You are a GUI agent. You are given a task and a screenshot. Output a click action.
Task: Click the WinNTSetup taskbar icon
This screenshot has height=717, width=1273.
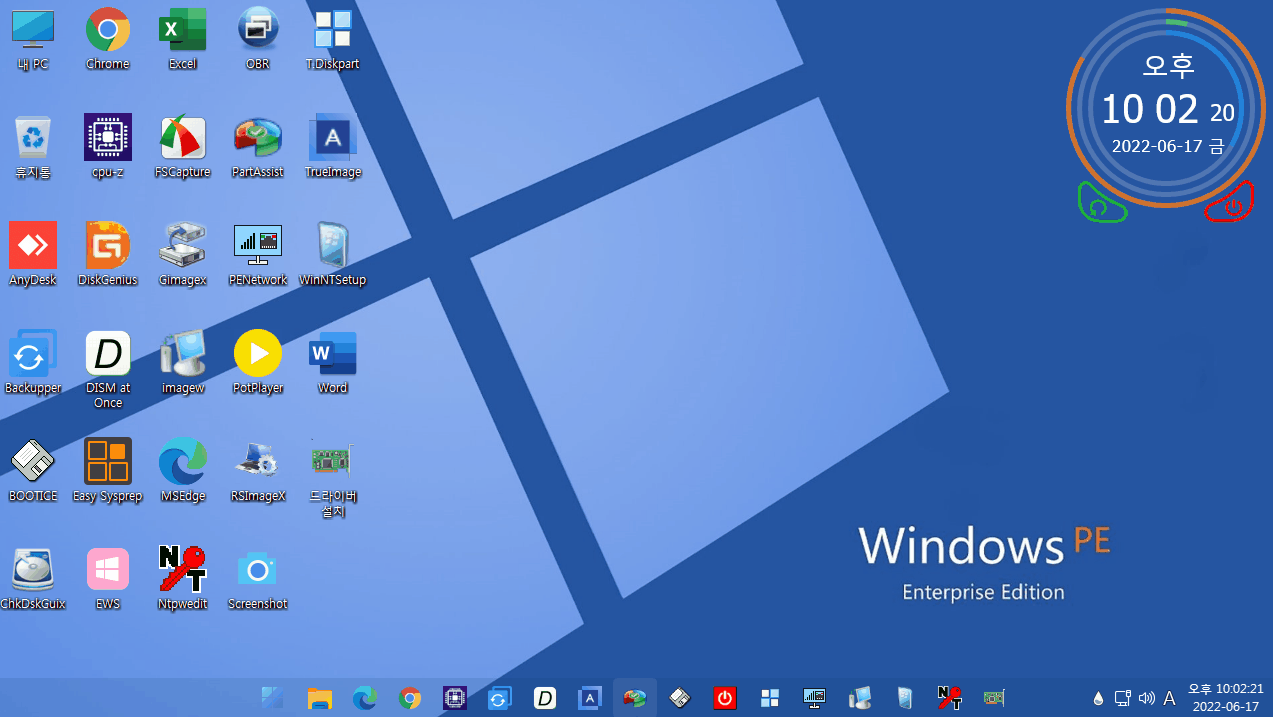(x=905, y=698)
